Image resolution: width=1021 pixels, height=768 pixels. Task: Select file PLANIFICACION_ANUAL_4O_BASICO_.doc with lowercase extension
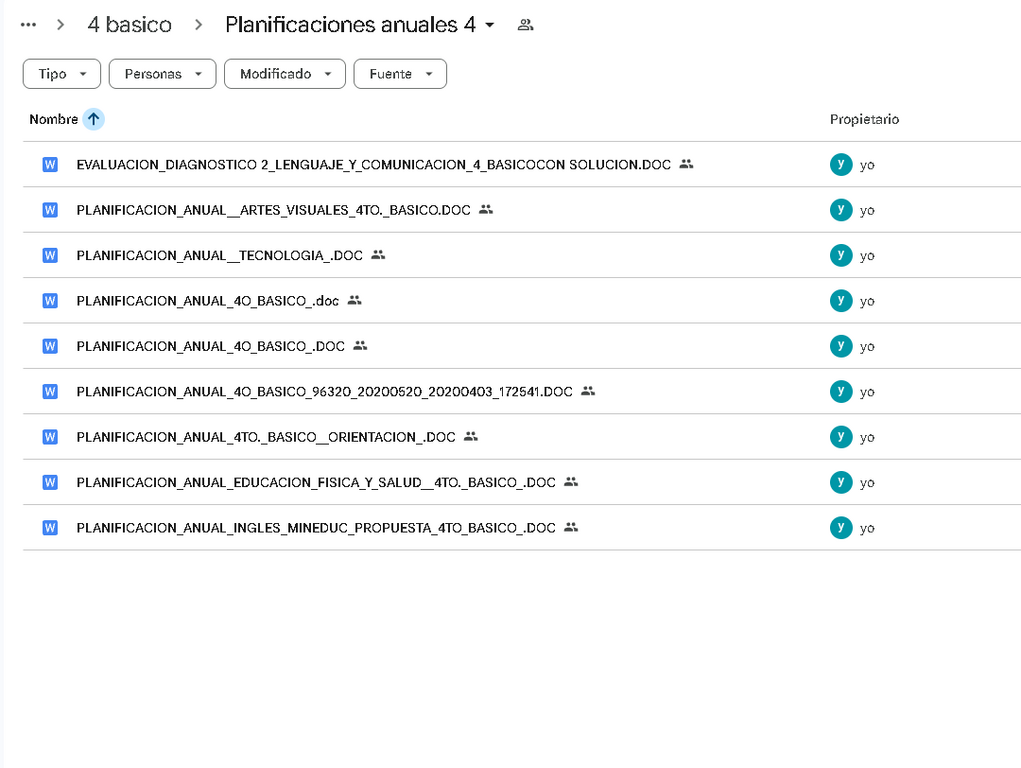[207, 301]
